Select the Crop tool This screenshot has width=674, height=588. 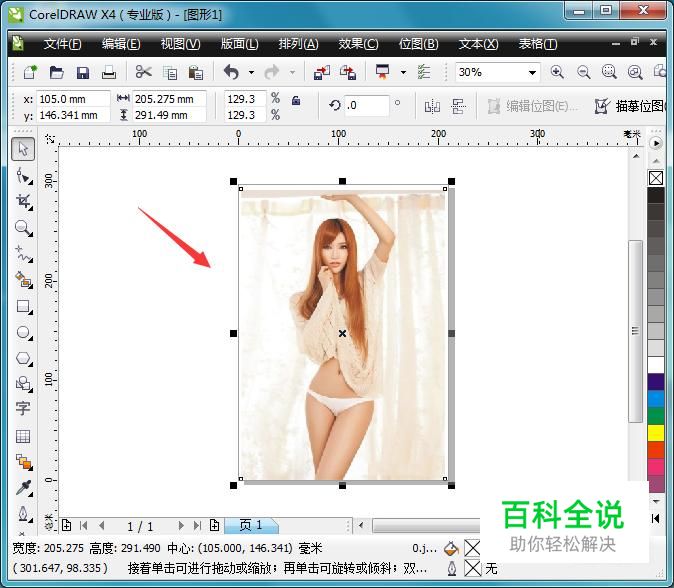[24, 202]
